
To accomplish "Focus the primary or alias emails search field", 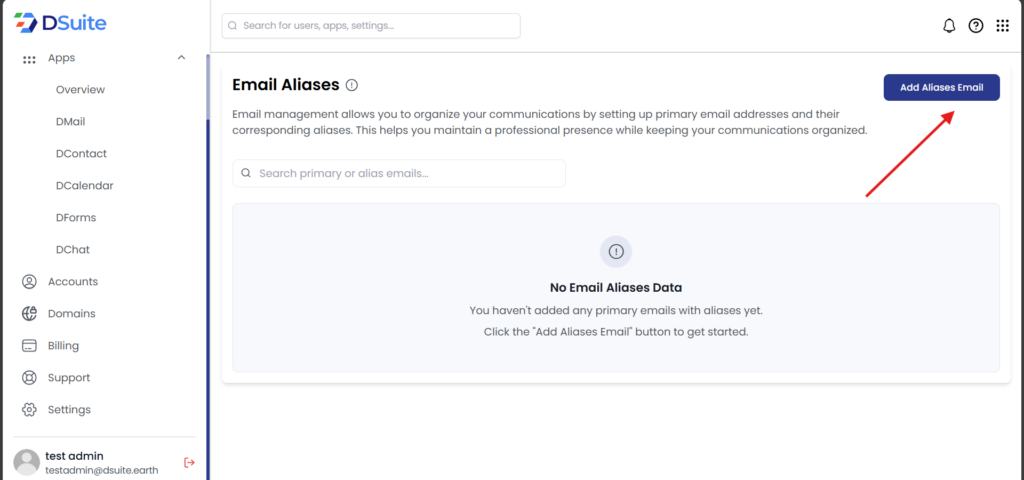I will 400,173.
